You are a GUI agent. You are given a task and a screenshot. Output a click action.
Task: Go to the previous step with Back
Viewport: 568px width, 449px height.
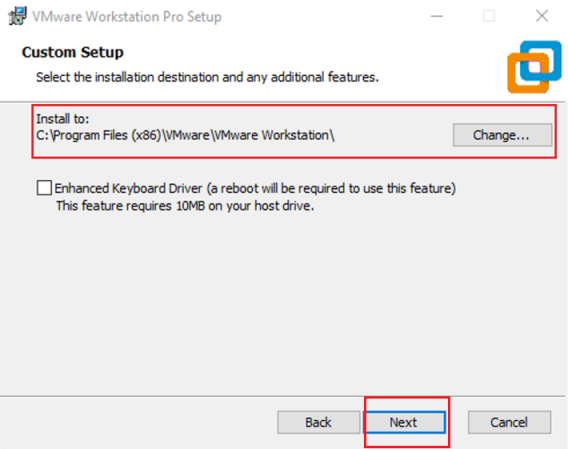click(x=318, y=422)
